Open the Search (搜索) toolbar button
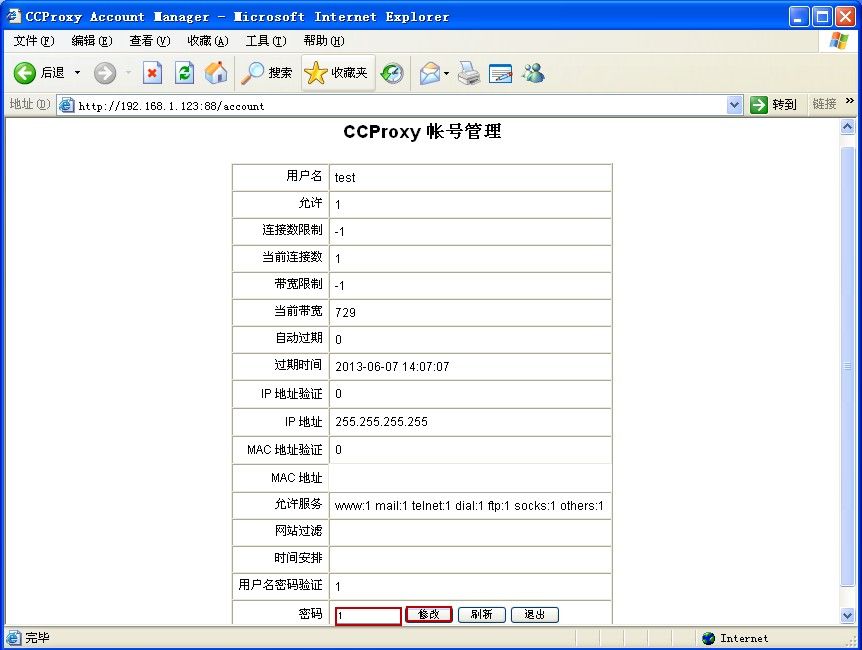 coord(267,73)
